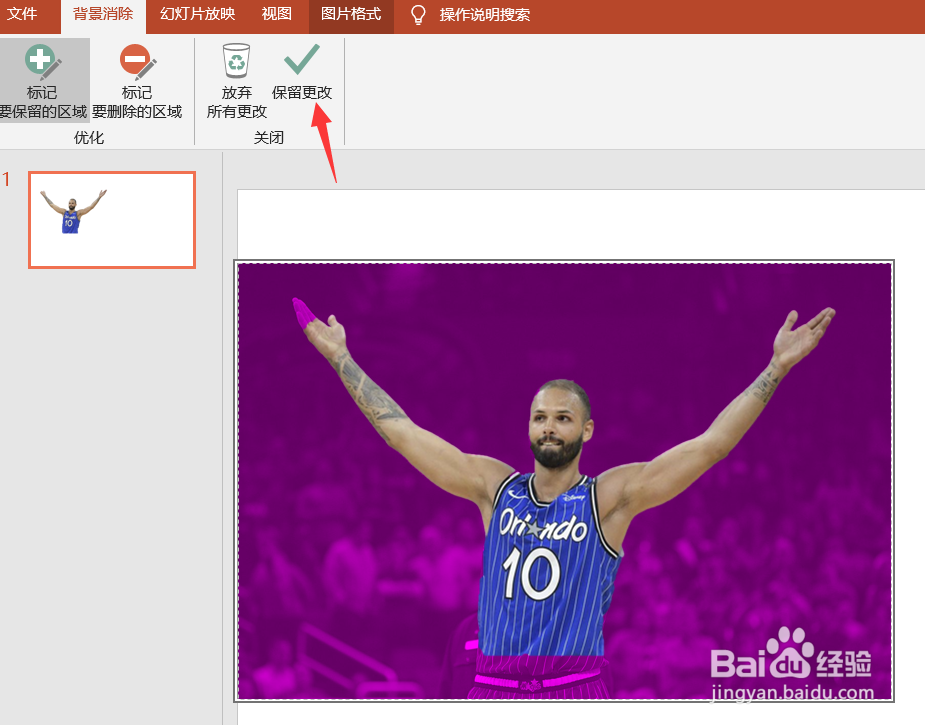
Task: Select slide 1 thumbnail in the panel
Action: pos(112,220)
